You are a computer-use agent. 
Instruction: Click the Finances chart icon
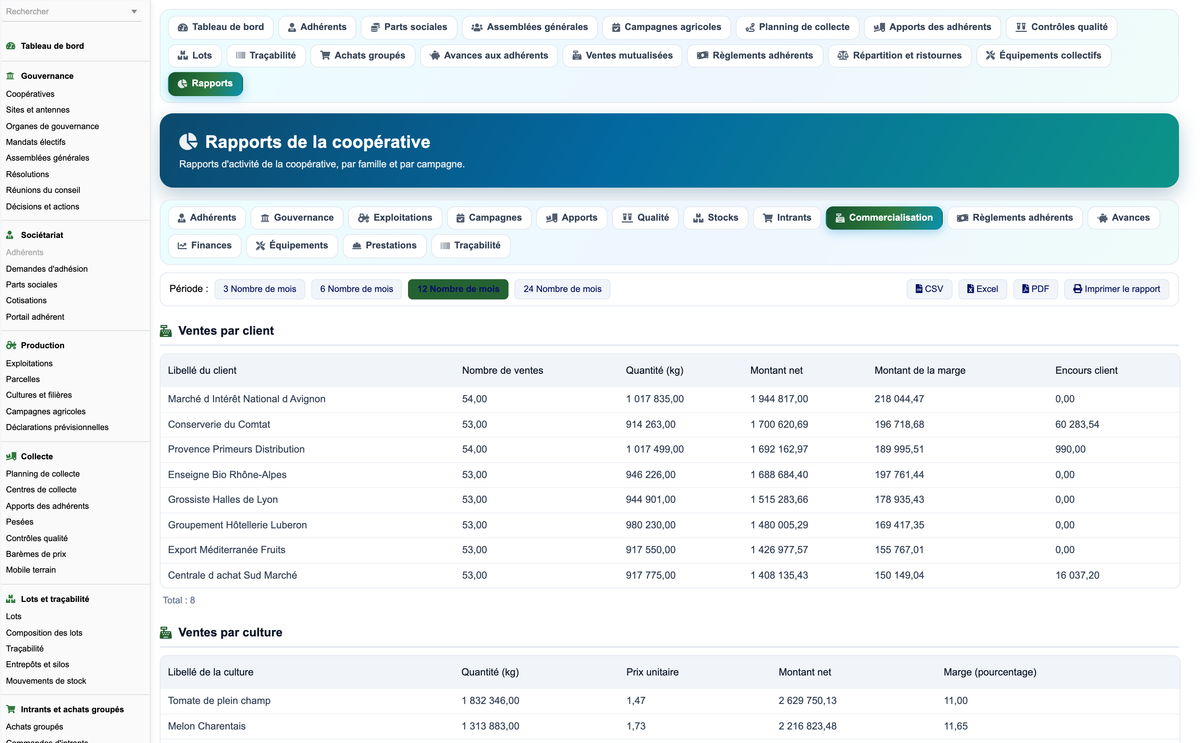(x=183, y=246)
